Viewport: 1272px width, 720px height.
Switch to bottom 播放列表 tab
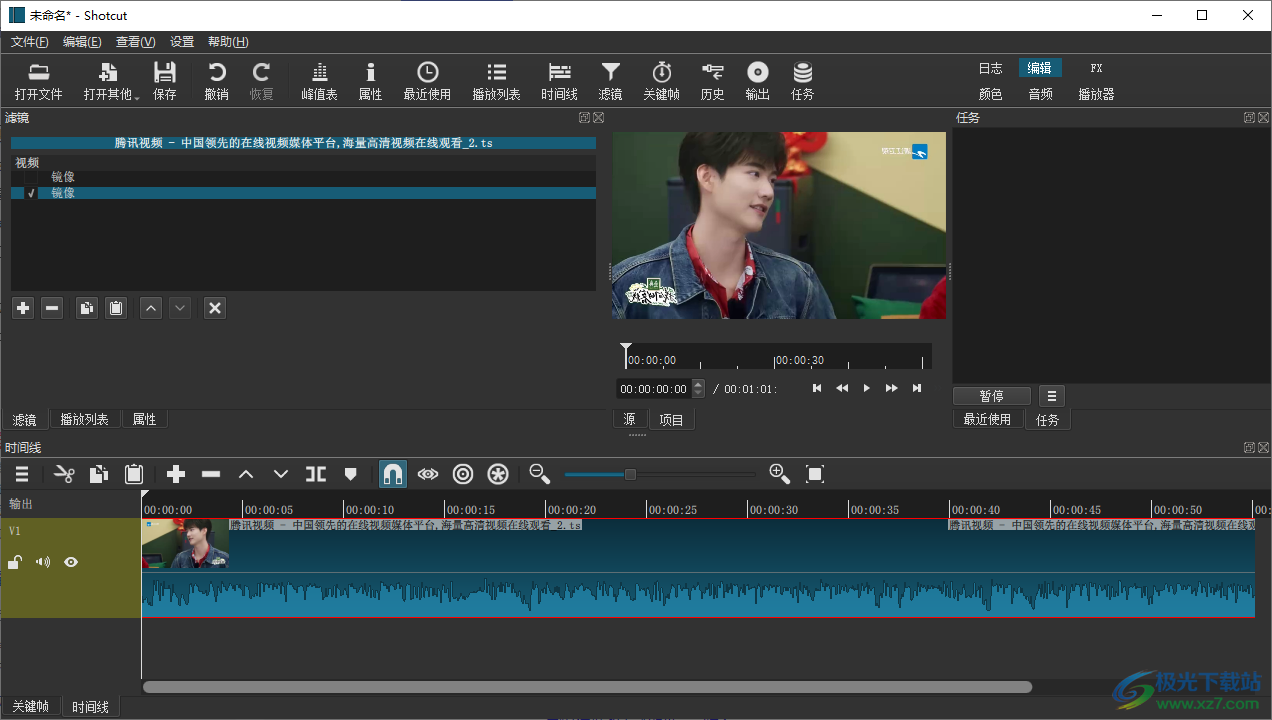[85, 419]
